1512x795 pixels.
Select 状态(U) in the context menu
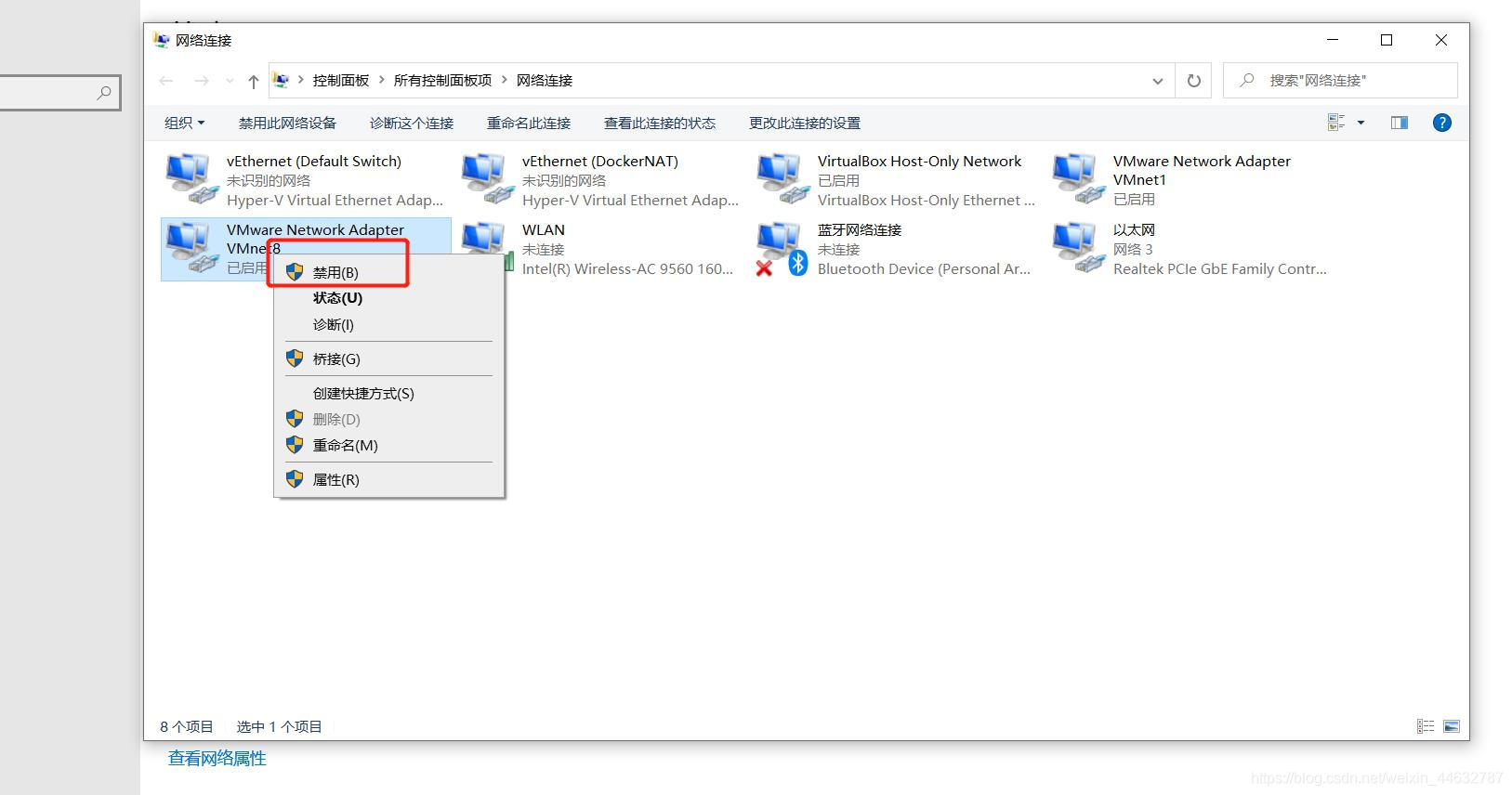click(389, 298)
